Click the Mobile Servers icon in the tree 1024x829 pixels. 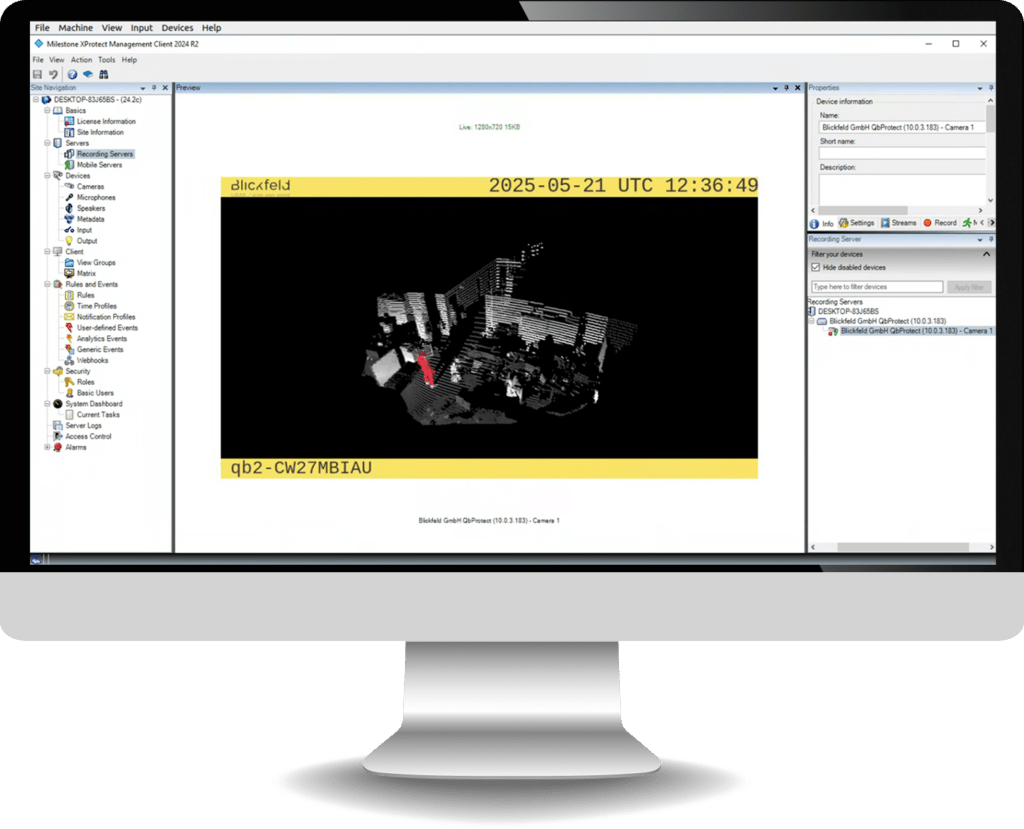pos(69,165)
